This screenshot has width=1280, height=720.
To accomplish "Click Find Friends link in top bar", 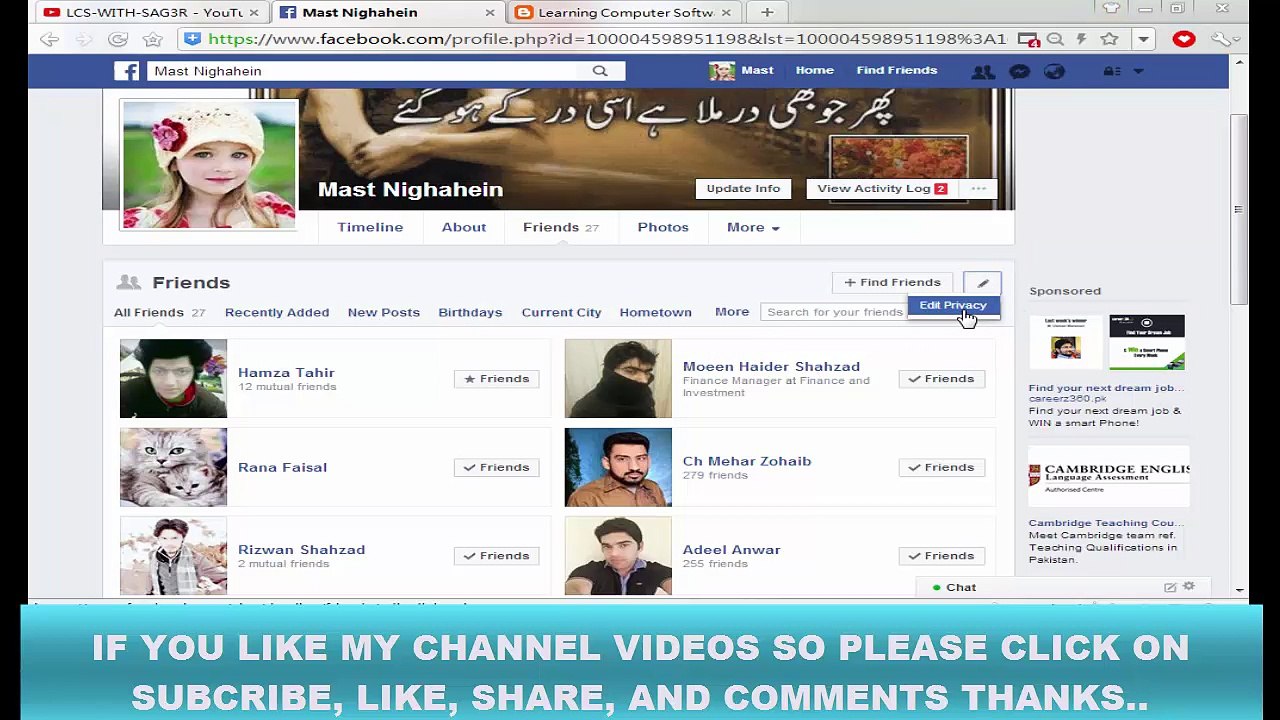I will 897,71.
